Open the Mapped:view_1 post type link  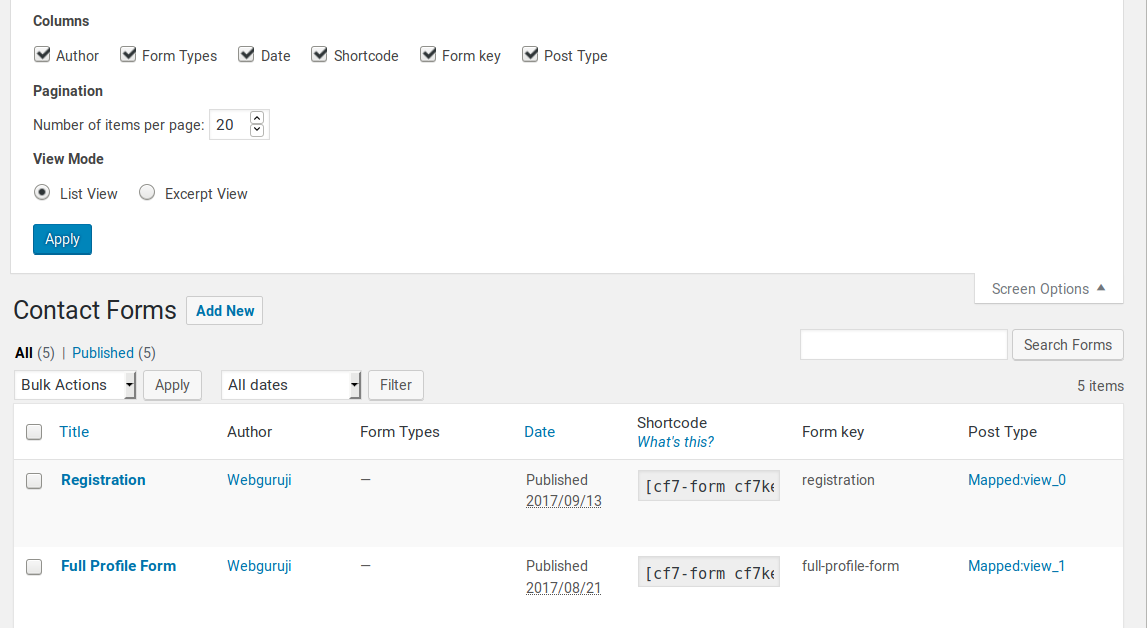(x=1016, y=566)
